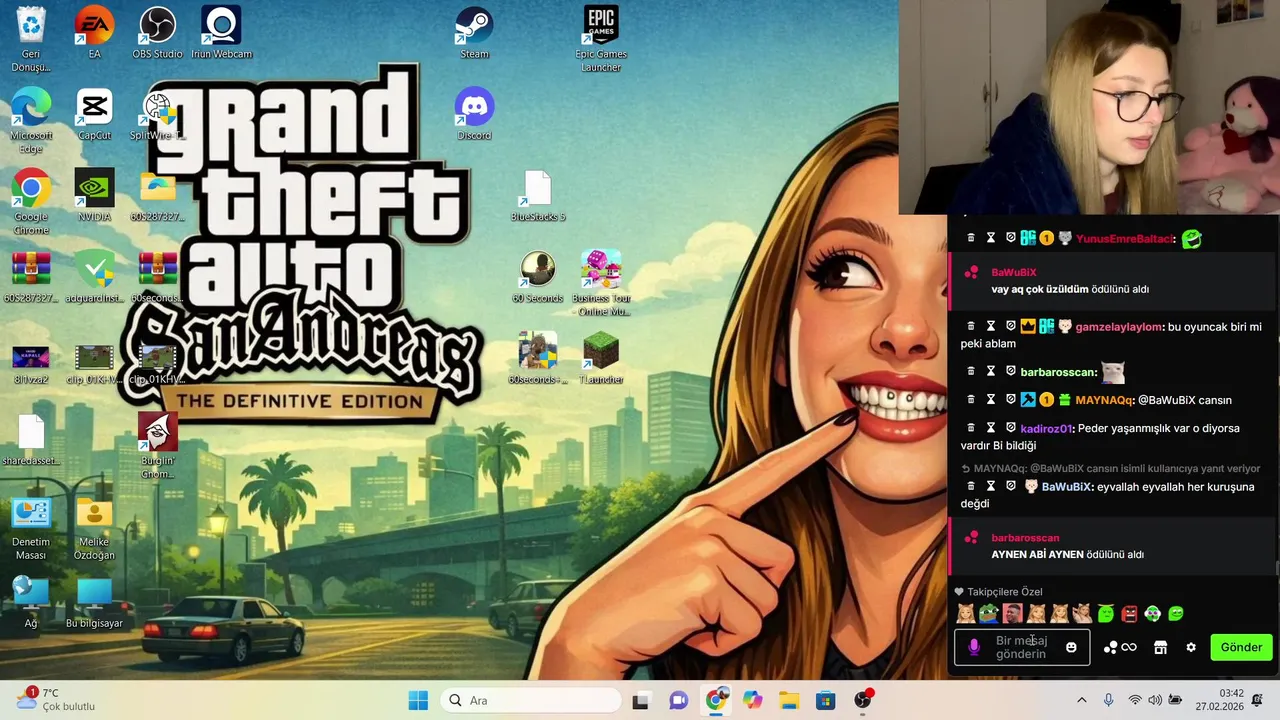Open the Recycle Bin (Geri Dönüşüm) icon

(x=31, y=38)
